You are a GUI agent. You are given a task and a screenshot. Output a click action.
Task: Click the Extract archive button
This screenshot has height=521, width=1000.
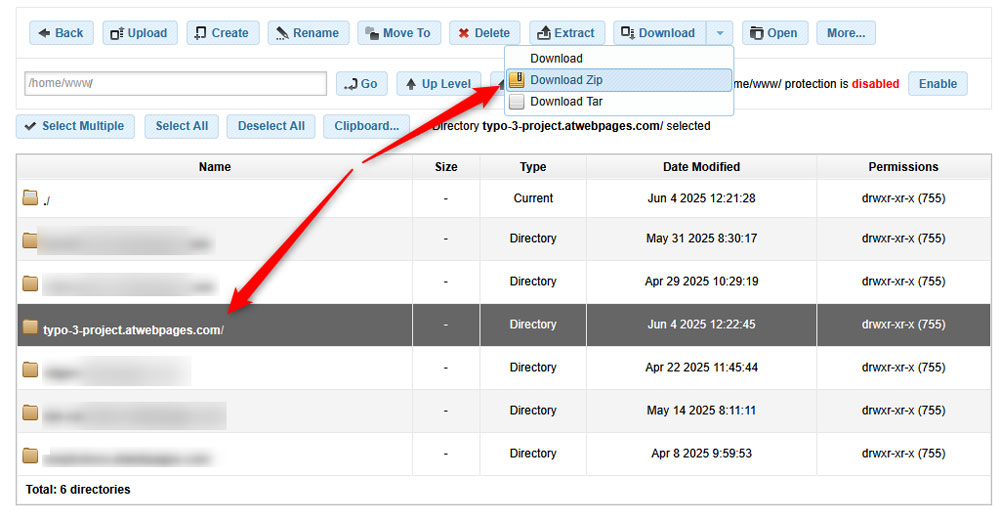coord(567,33)
